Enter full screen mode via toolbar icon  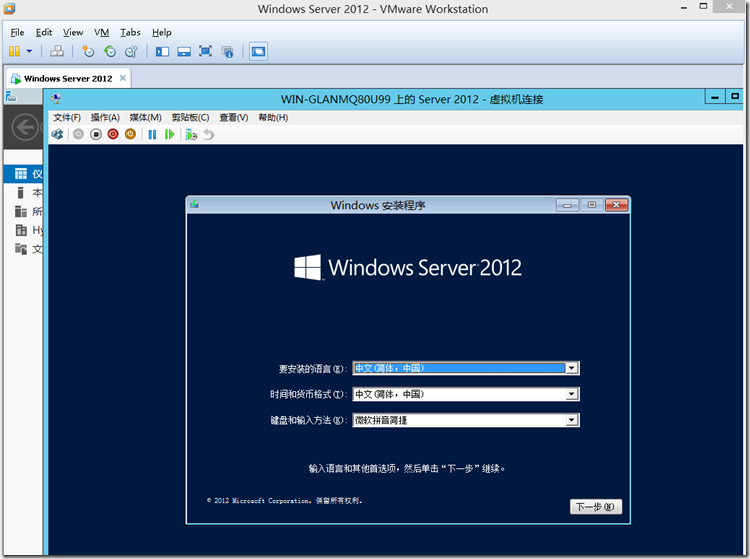pos(205,51)
